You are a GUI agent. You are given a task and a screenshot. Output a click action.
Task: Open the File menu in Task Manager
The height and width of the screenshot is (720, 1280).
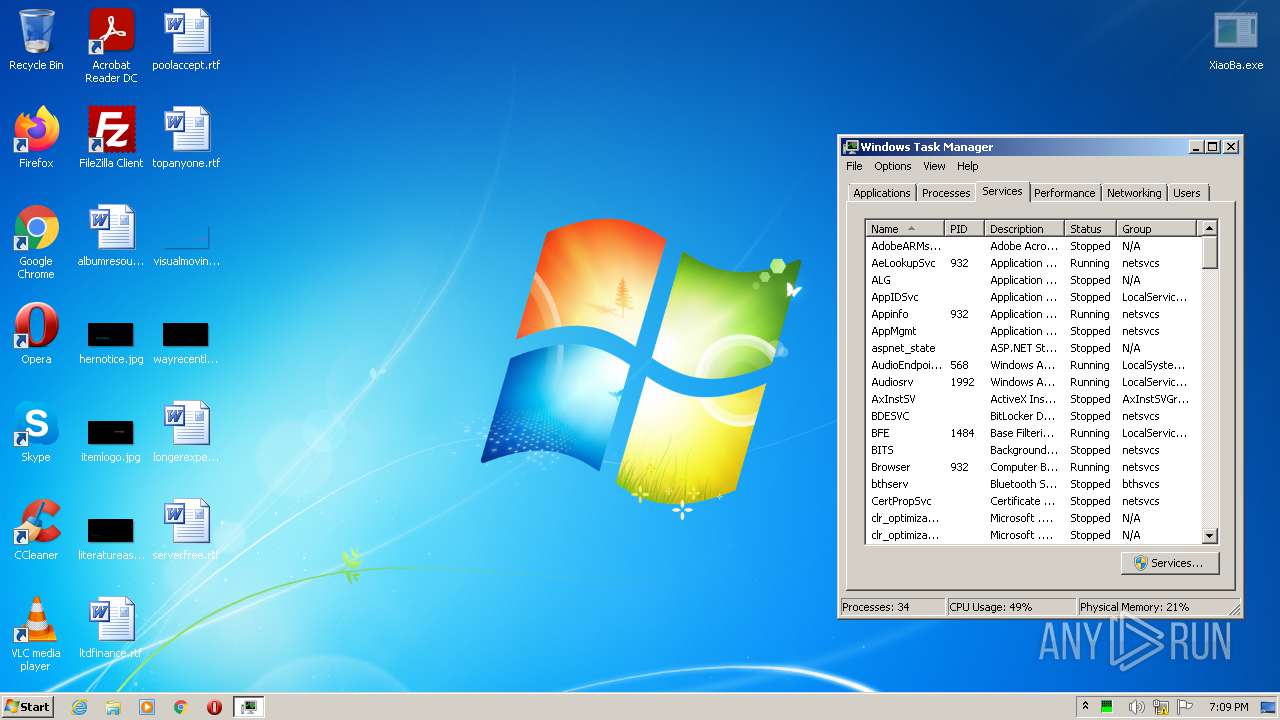(x=854, y=166)
